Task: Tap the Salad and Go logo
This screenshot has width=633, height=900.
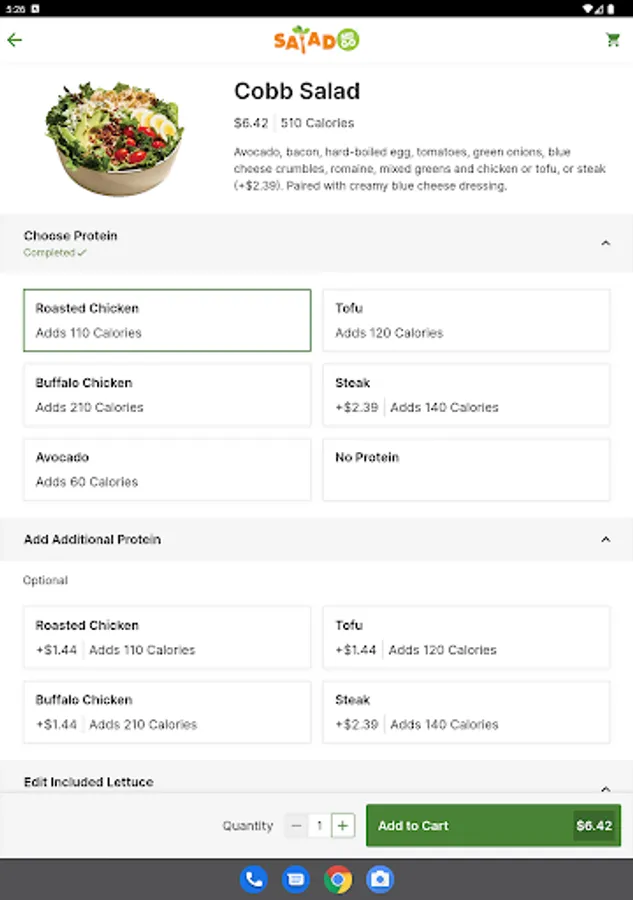Action: [316, 40]
